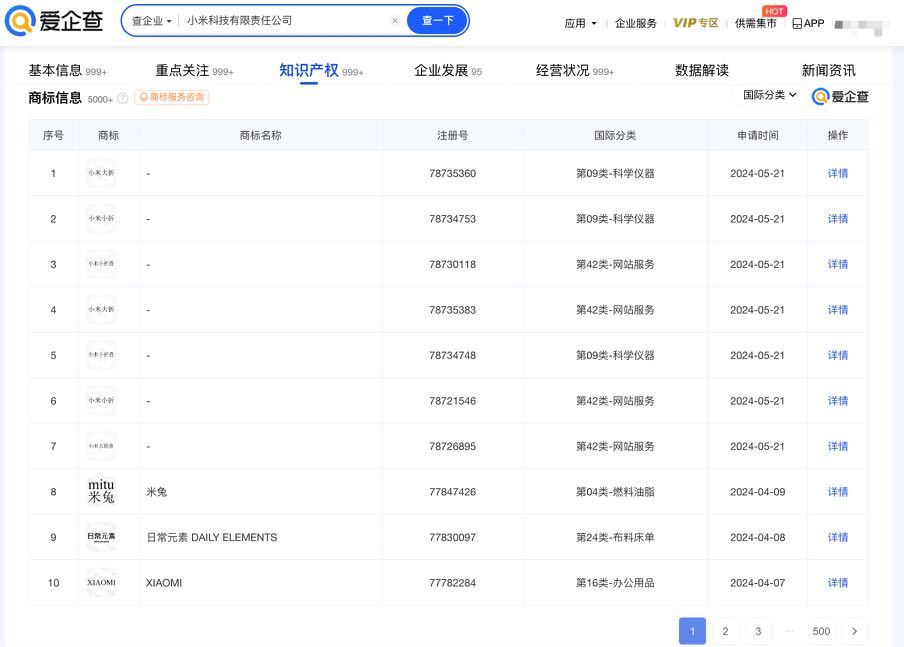Open 详情 for registration 78734753

tap(838, 219)
